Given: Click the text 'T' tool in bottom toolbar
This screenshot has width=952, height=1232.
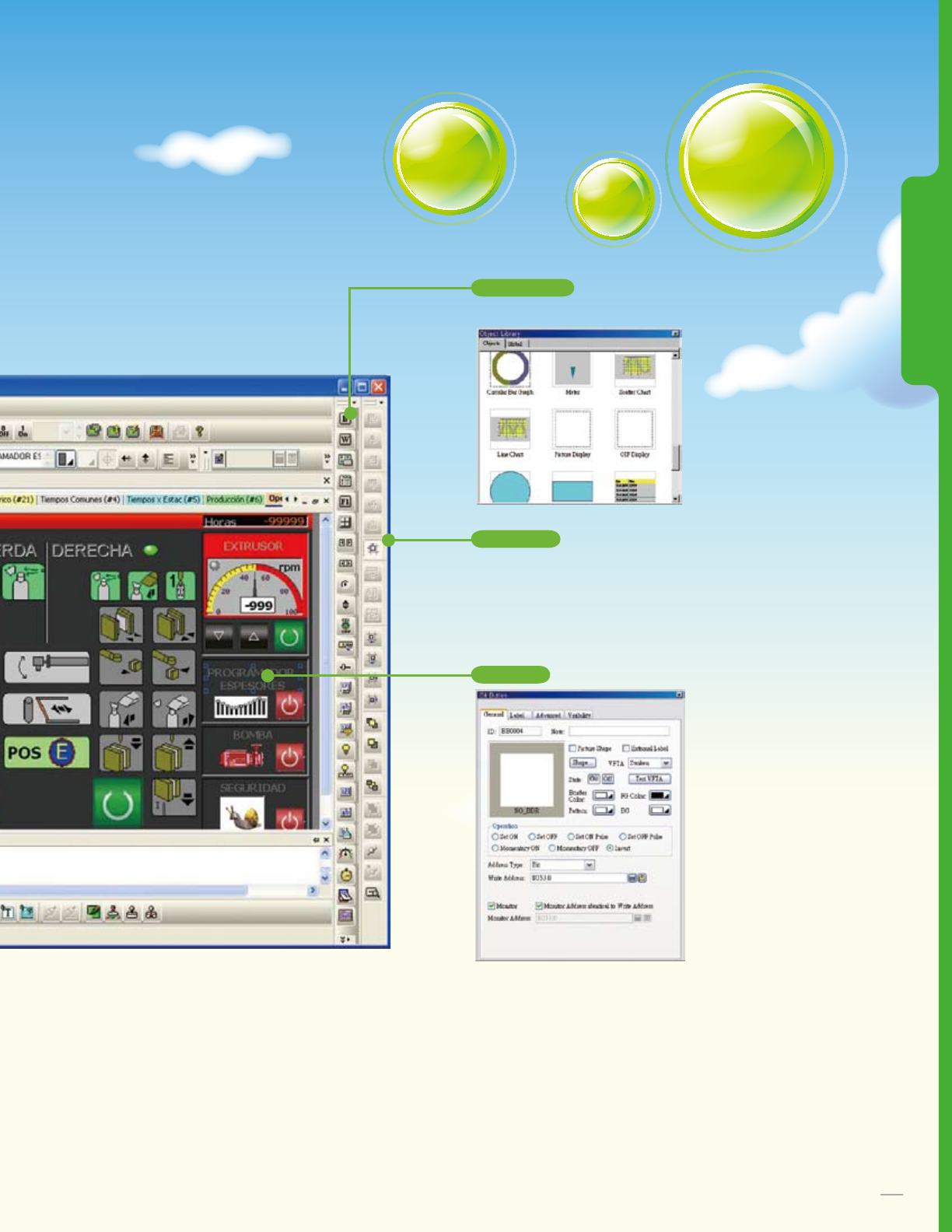Looking at the screenshot, I should point(8,912).
